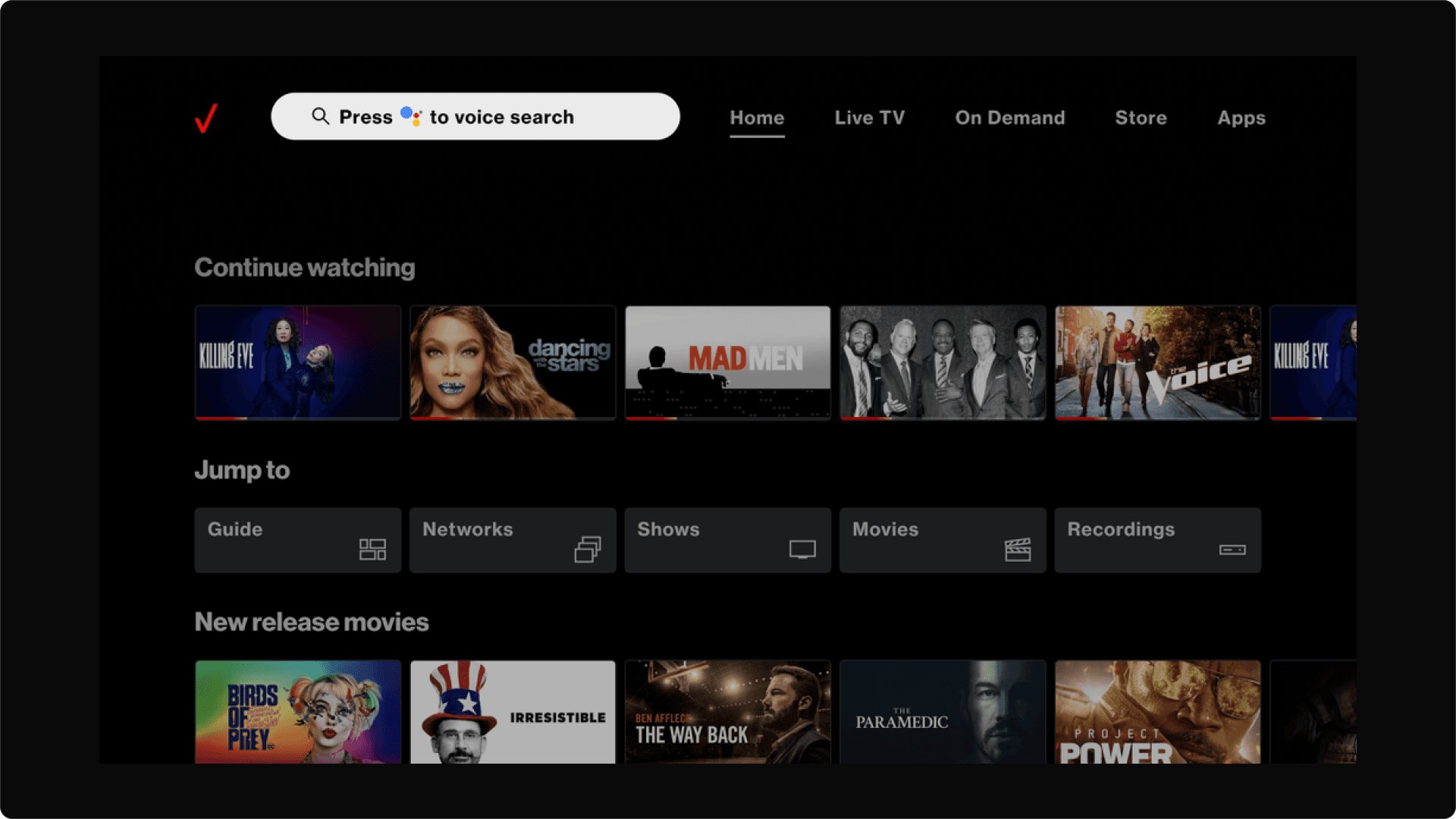This screenshot has height=819, width=1456.
Task: Open the Store tab
Action: coord(1141,118)
